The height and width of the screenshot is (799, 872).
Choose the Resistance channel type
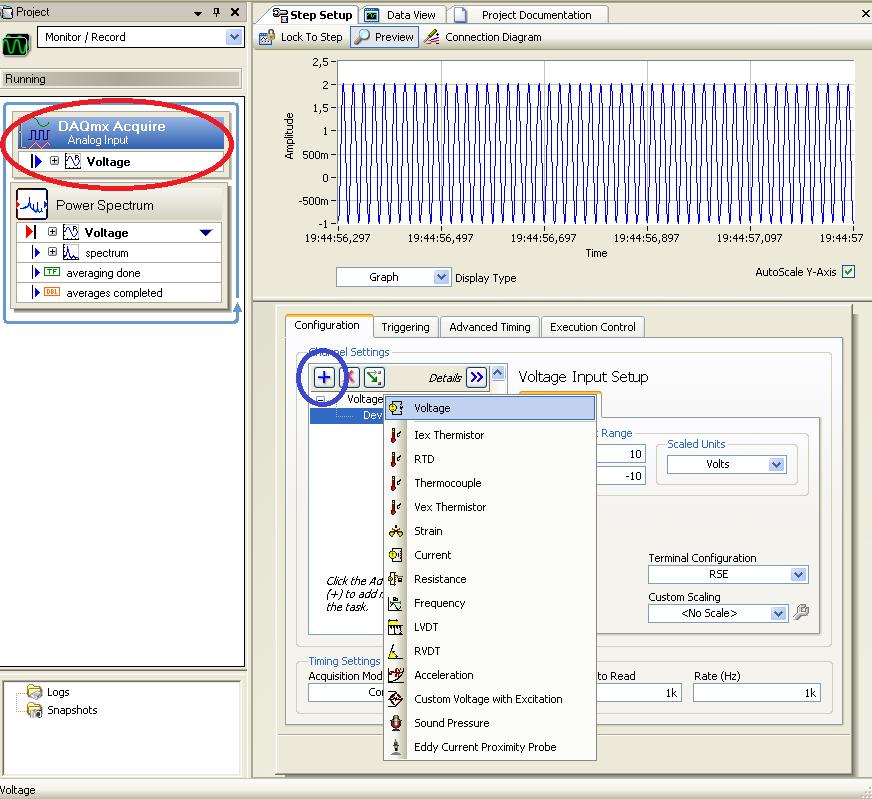tap(490, 579)
